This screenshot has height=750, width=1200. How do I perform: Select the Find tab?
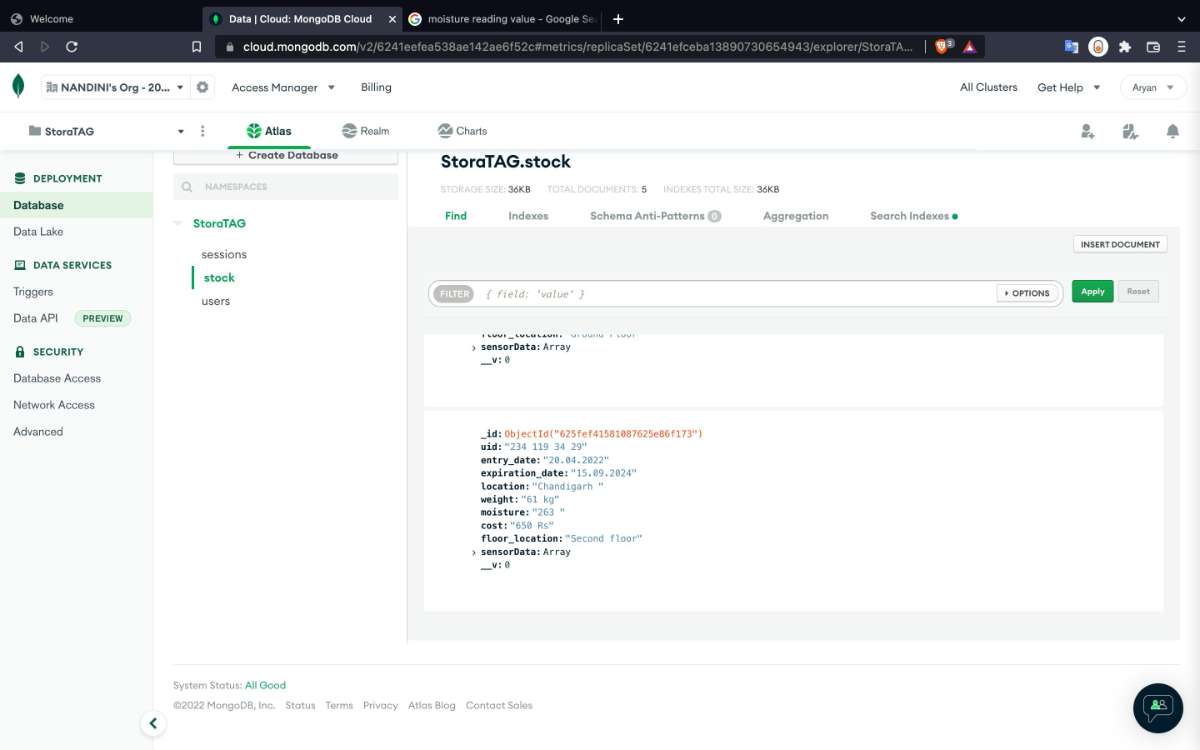click(x=456, y=216)
